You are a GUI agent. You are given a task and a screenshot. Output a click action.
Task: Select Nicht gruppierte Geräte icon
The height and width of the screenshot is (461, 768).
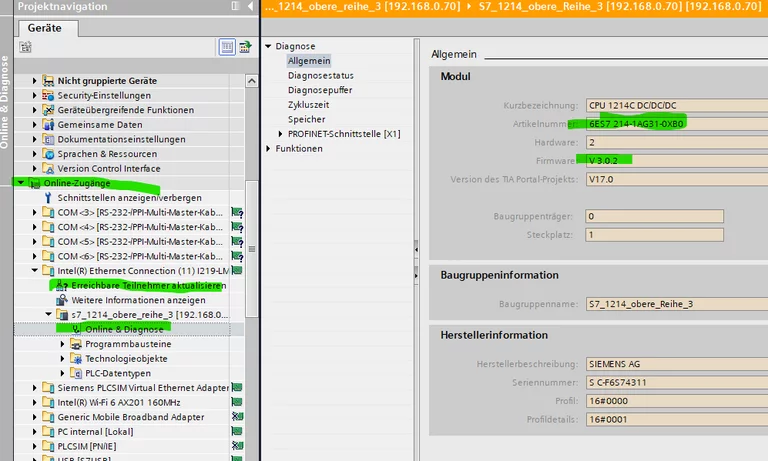tap(48, 81)
